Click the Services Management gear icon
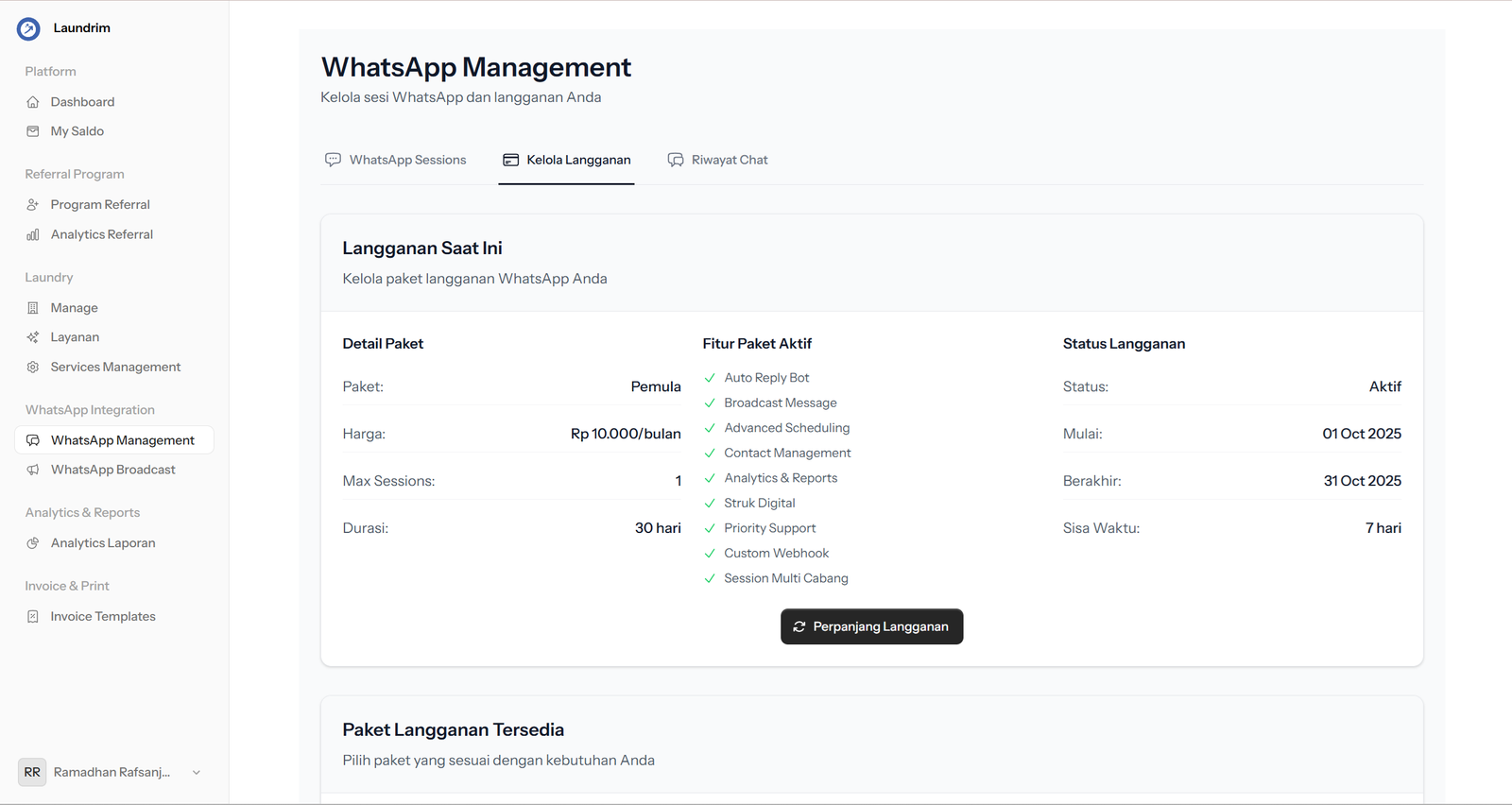 point(33,367)
